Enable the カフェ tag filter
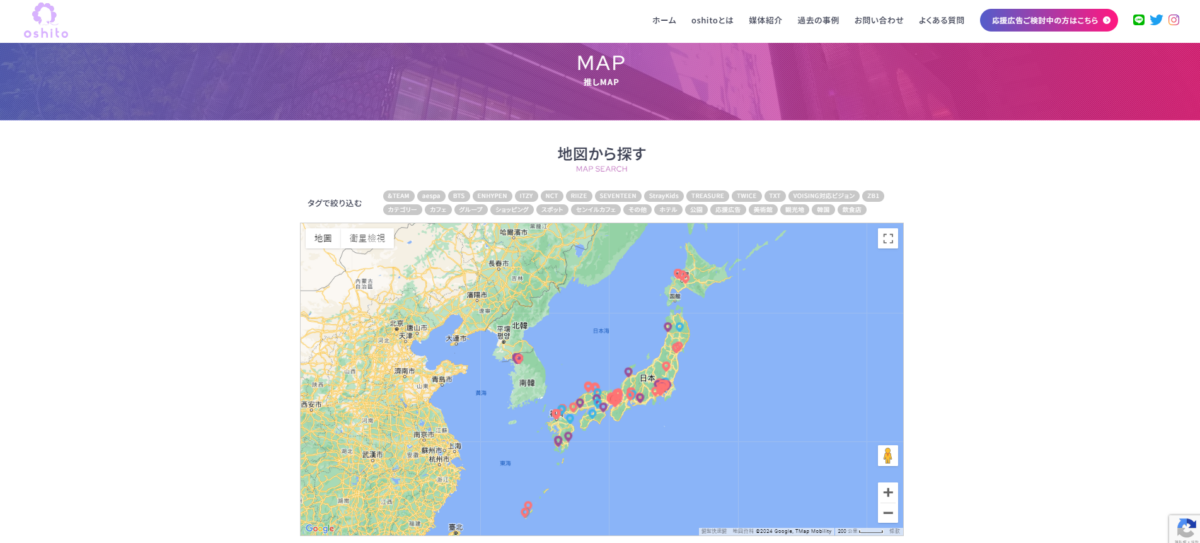The height and width of the screenshot is (543, 1200). [x=437, y=210]
